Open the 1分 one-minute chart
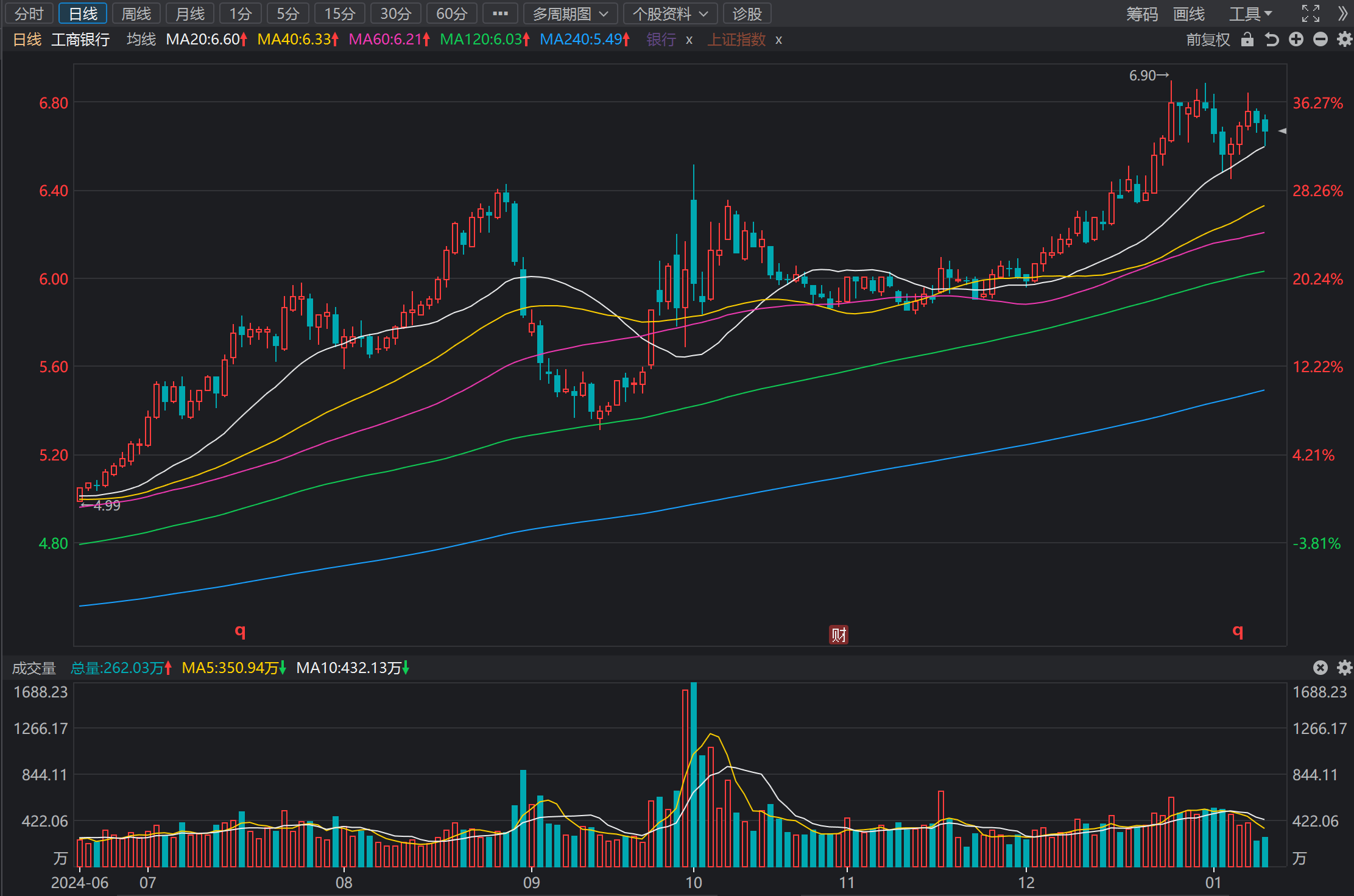The height and width of the screenshot is (896, 1354). [241, 13]
